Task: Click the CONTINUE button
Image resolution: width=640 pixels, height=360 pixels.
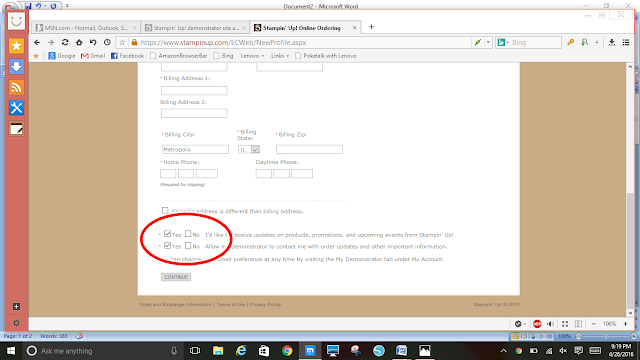Action: pyautogui.click(x=176, y=277)
